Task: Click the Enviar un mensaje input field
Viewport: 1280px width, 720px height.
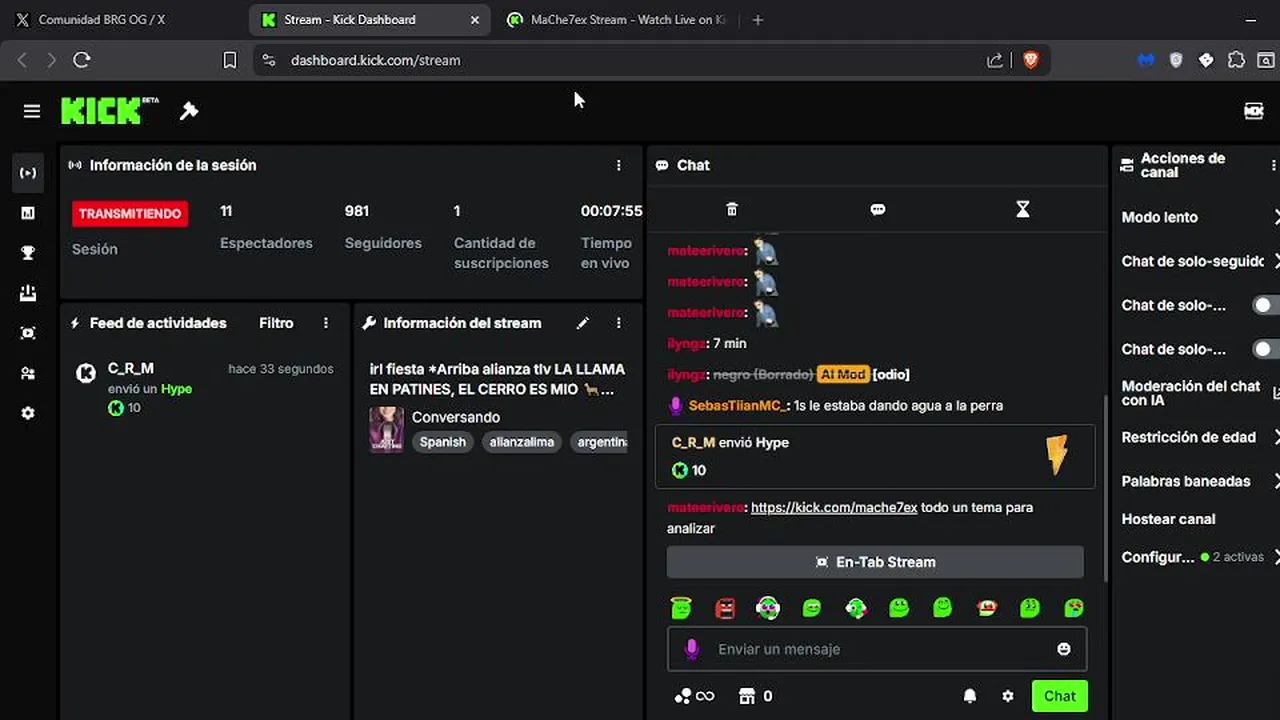Action: click(x=877, y=649)
